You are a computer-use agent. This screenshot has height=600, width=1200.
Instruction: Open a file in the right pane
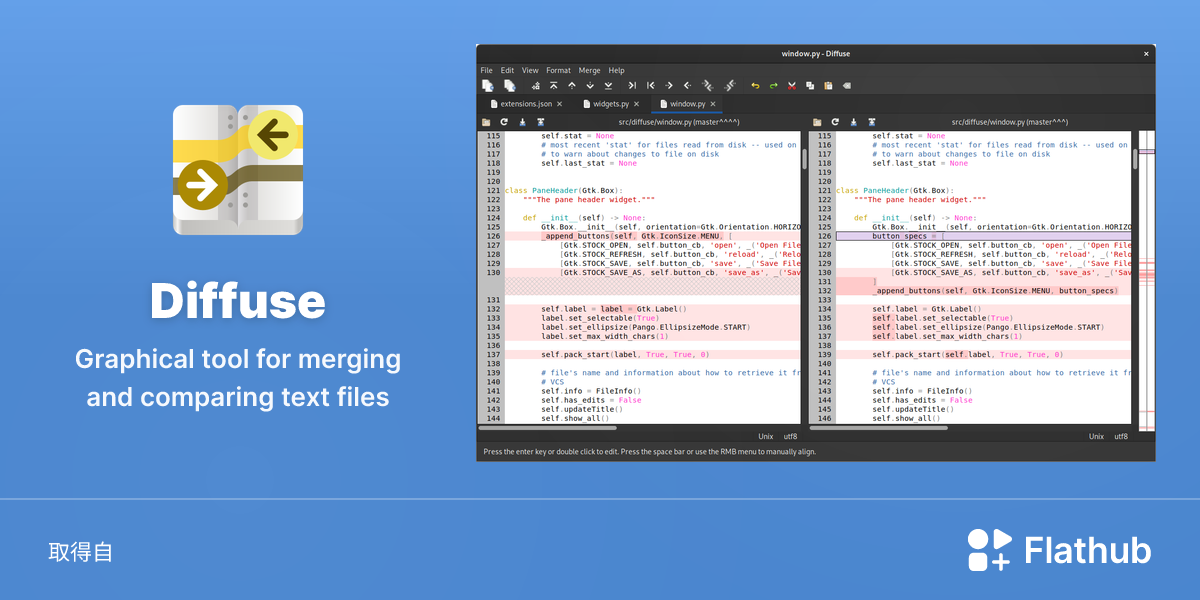(817, 122)
